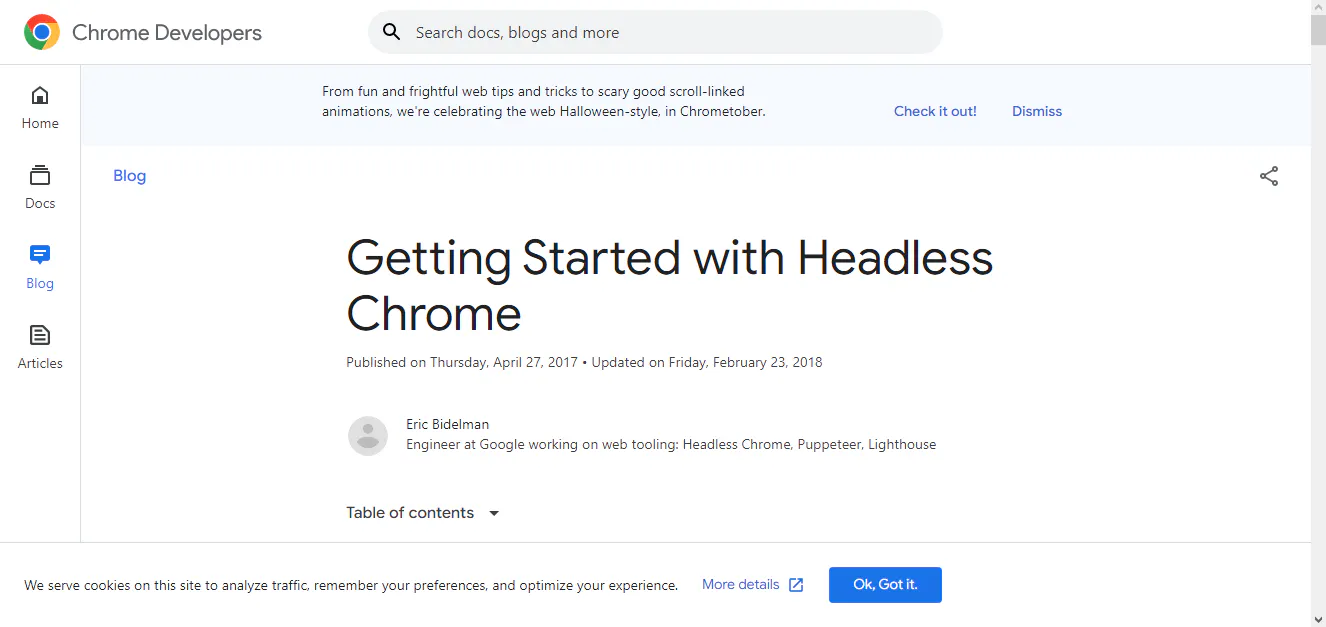Click Eric Bidelman's avatar photo

[368, 436]
